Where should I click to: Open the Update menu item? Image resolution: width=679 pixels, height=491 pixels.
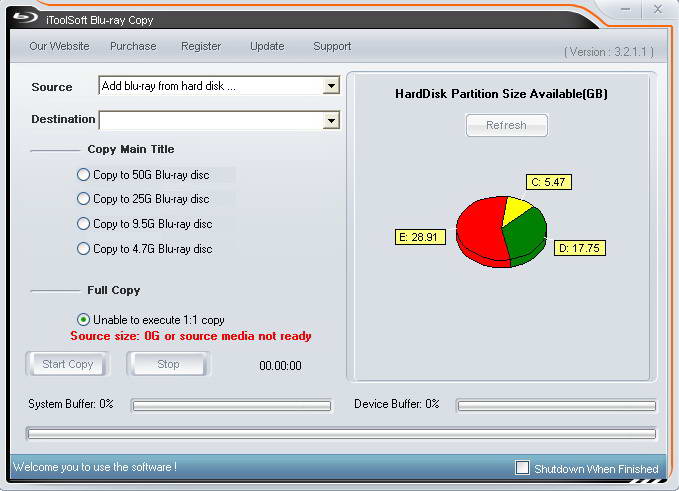[x=267, y=46]
